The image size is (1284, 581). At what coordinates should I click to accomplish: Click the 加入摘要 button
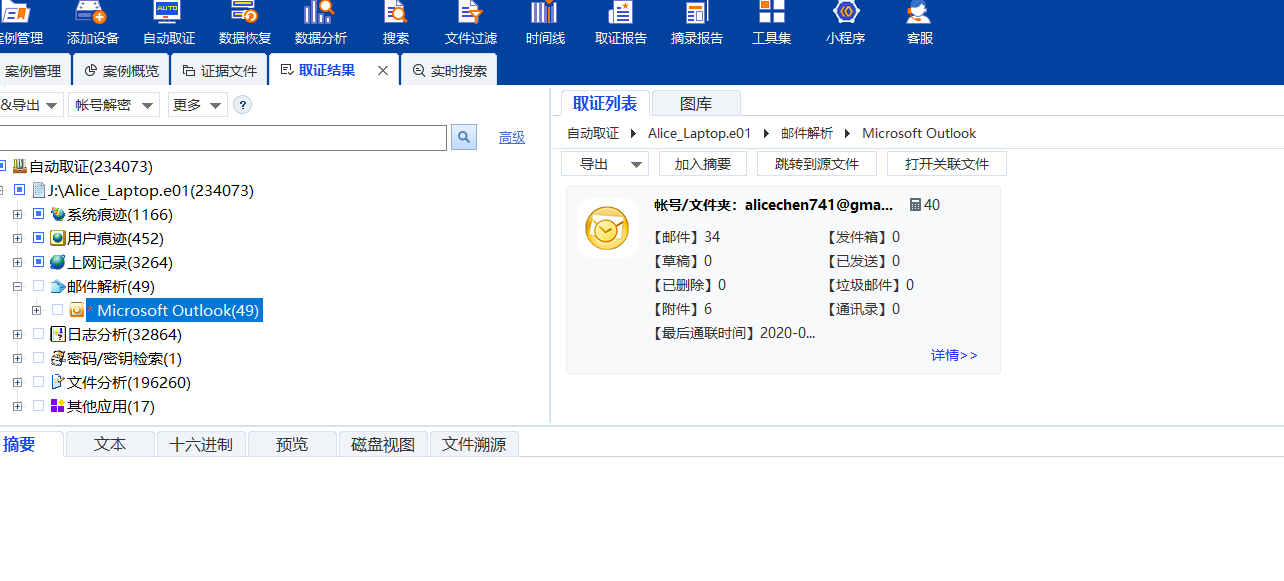[703, 163]
